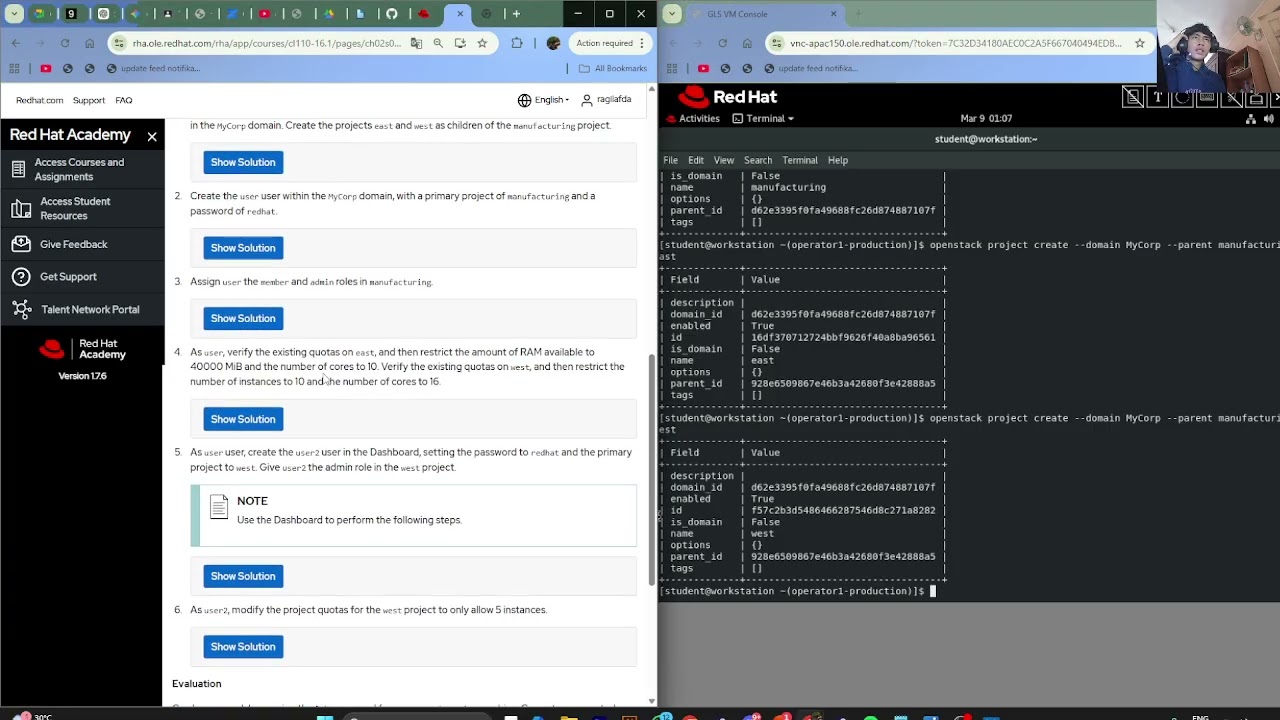
Task: Open the terminal Help menu
Action: pos(837,160)
